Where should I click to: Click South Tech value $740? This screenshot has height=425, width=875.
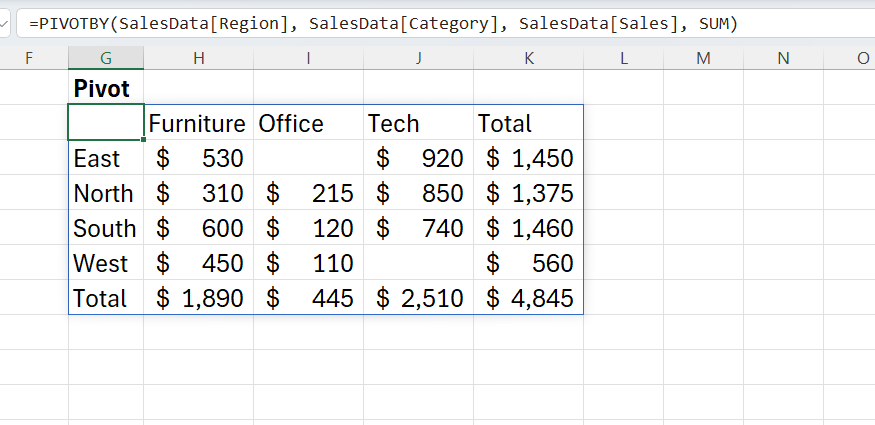click(x=419, y=228)
